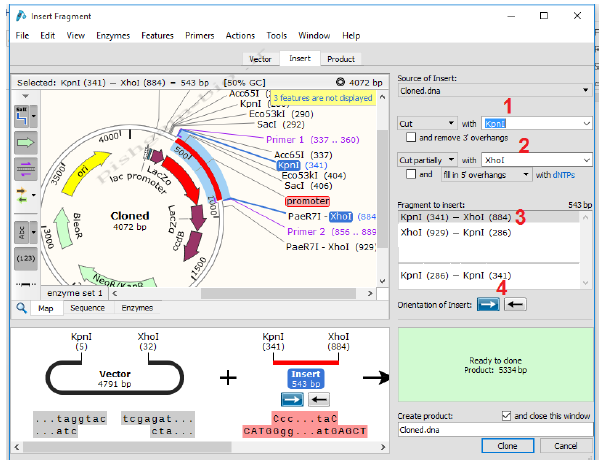Click the Clone button
The width and height of the screenshot is (601, 461).
[x=507, y=445]
